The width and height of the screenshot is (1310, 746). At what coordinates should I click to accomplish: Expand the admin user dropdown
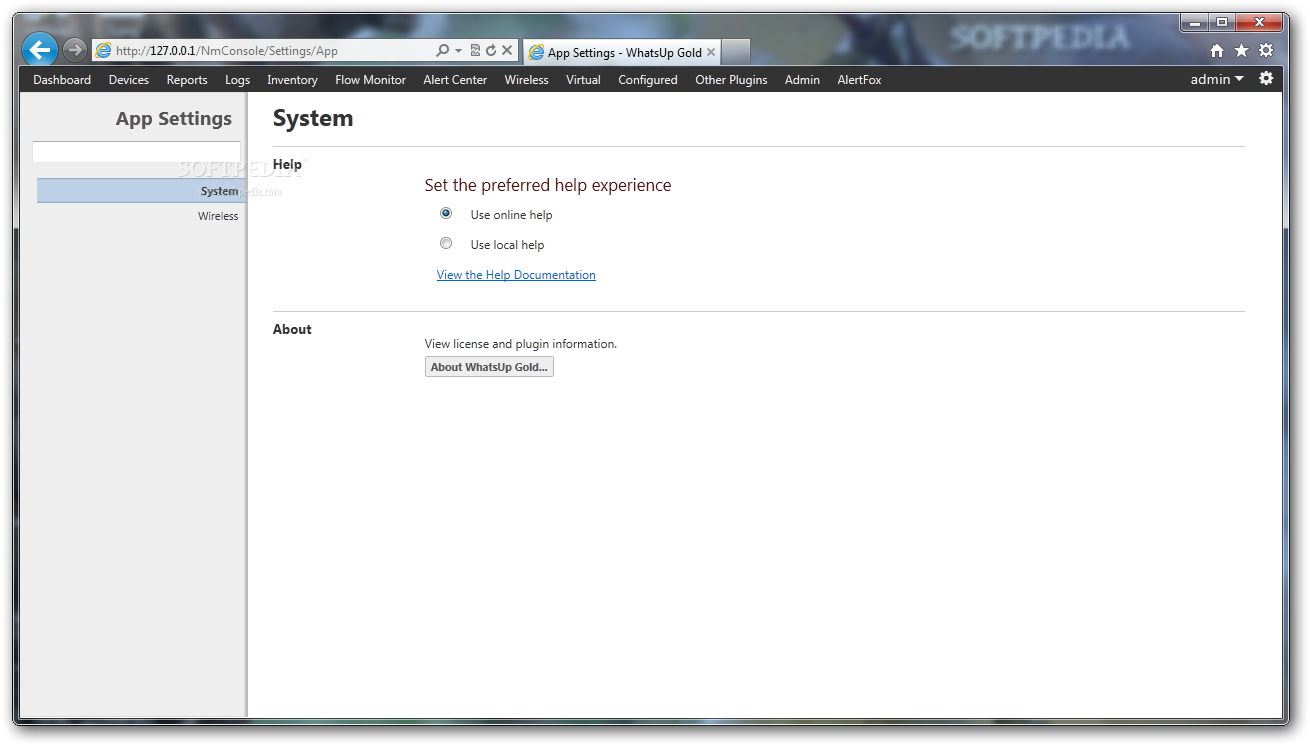(1217, 79)
